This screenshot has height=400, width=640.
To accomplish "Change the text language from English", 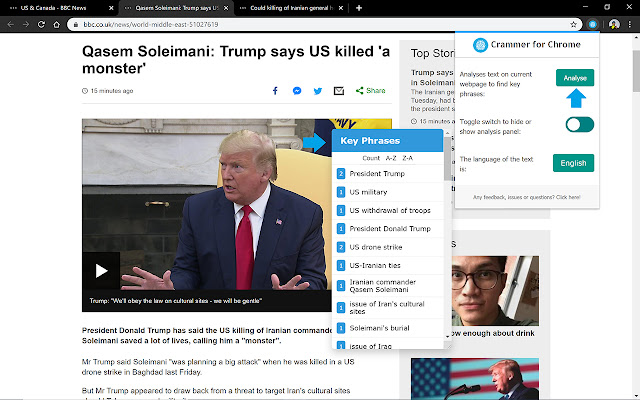I will [x=573, y=163].
